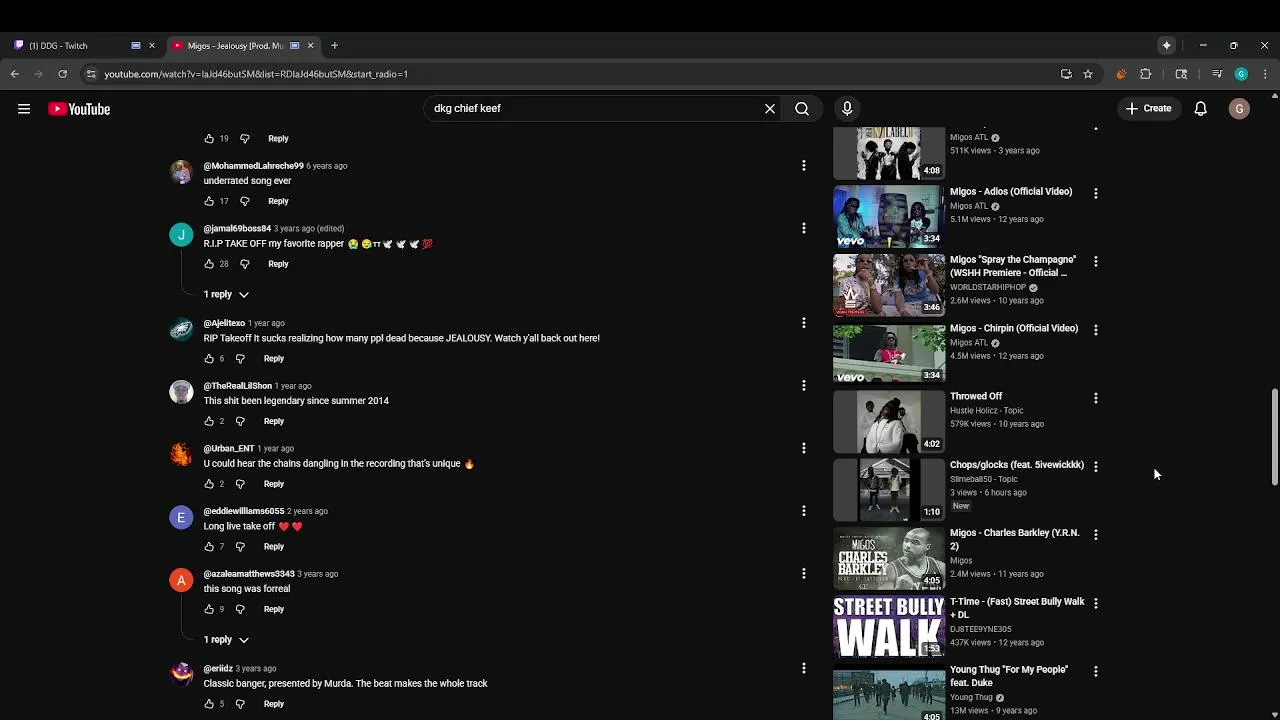The width and height of the screenshot is (1280, 720).
Task: Click WORLDSTARHIPHOP channel name
Action: [x=988, y=287]
